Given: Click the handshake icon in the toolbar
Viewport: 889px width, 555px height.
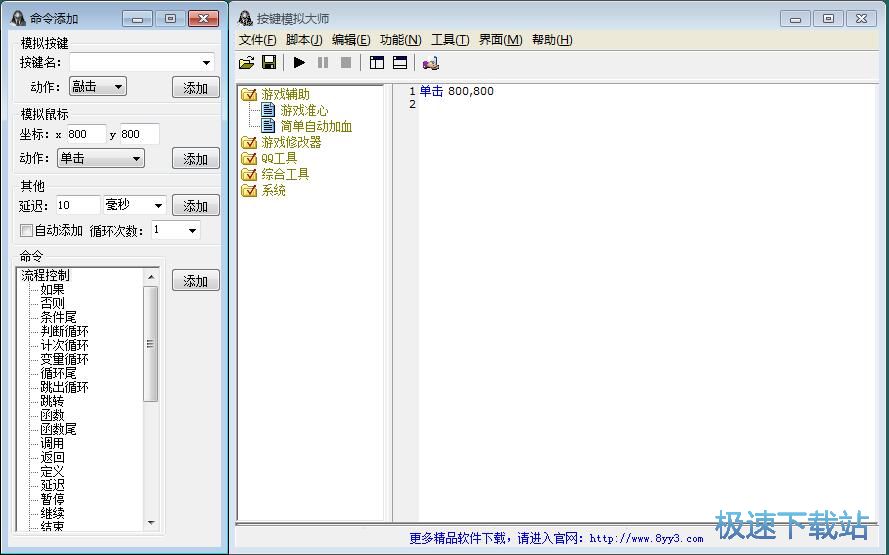Looking at the screenshot, I should coord(430,63).
